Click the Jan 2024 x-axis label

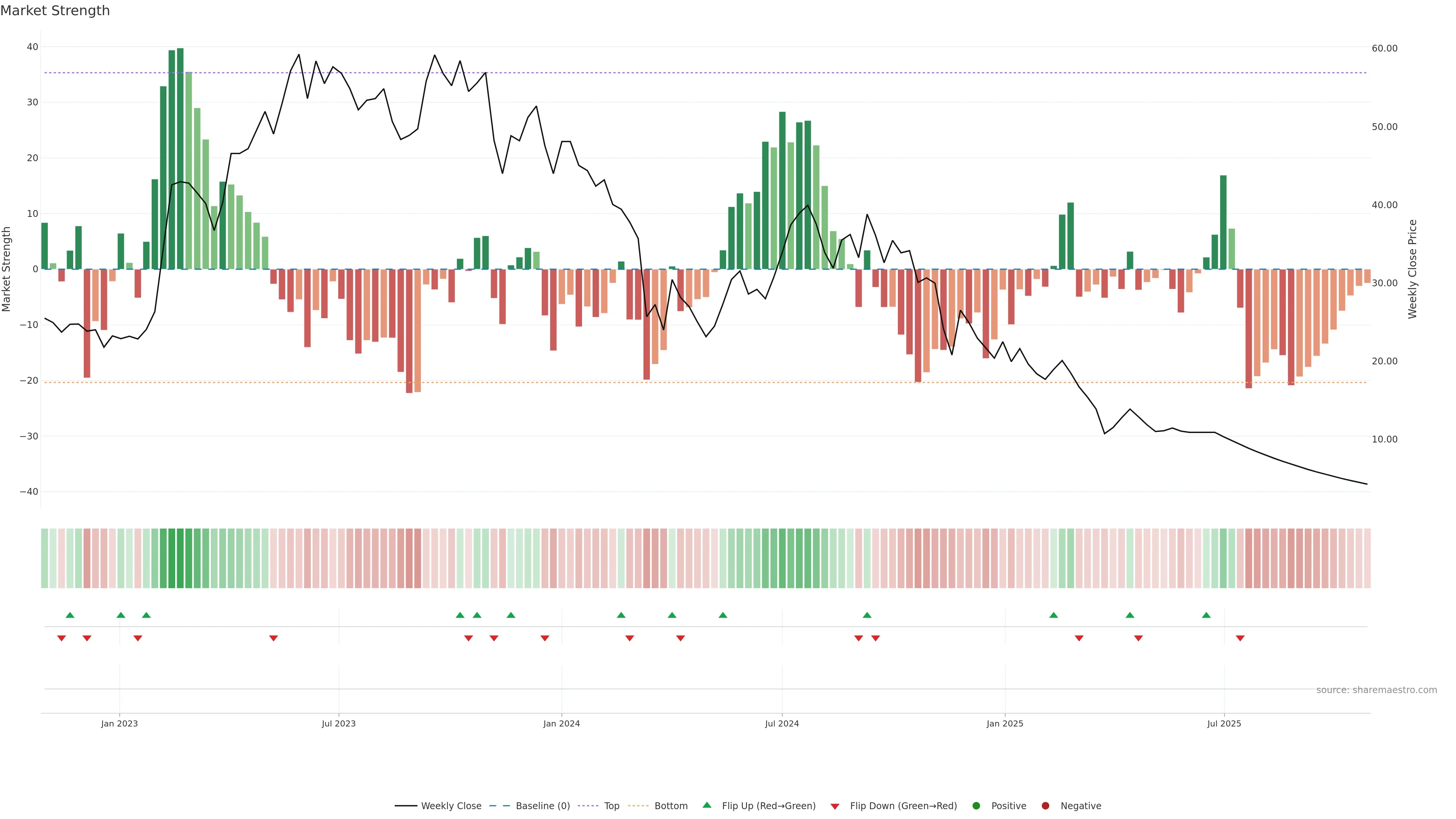pyautogui.click(x=561, y=723)
